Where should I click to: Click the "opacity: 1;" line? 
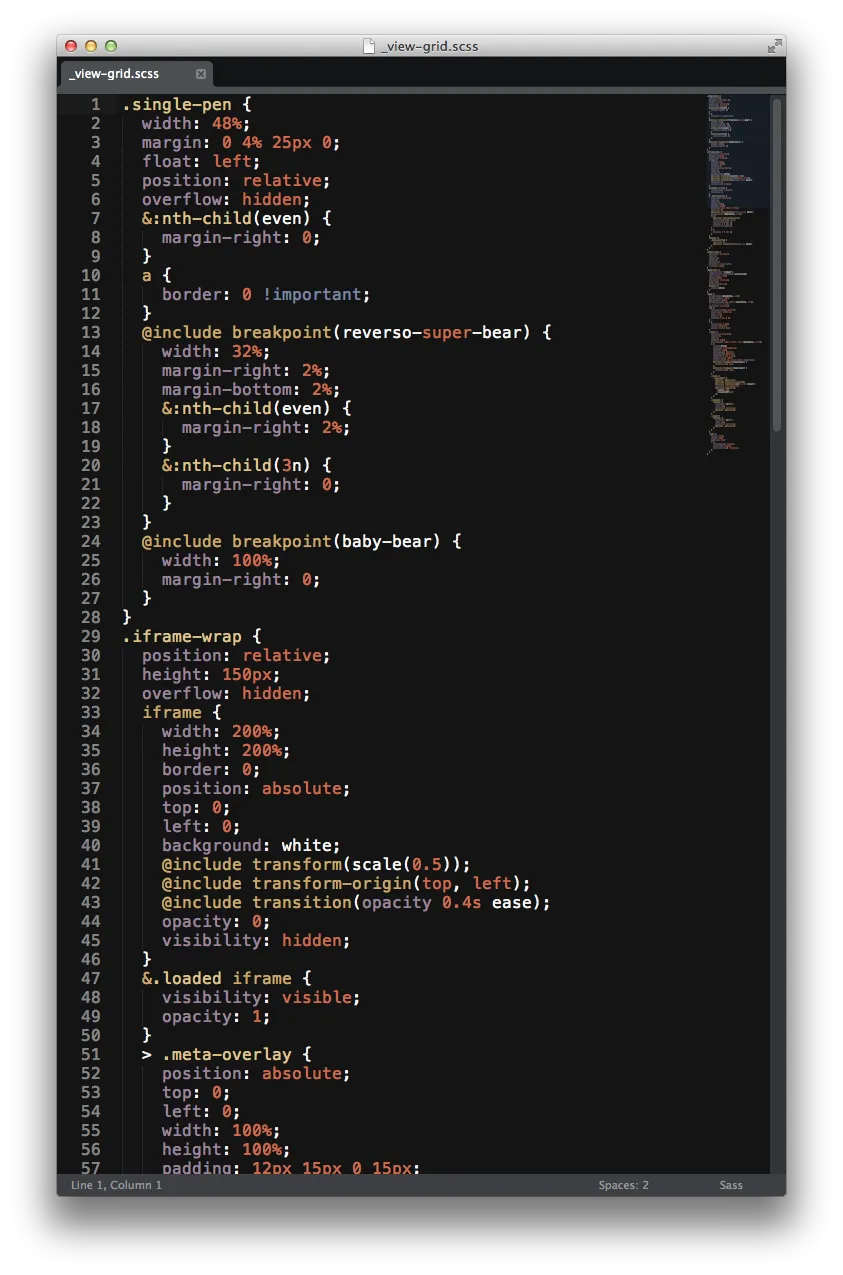(x=216, y=1016)
